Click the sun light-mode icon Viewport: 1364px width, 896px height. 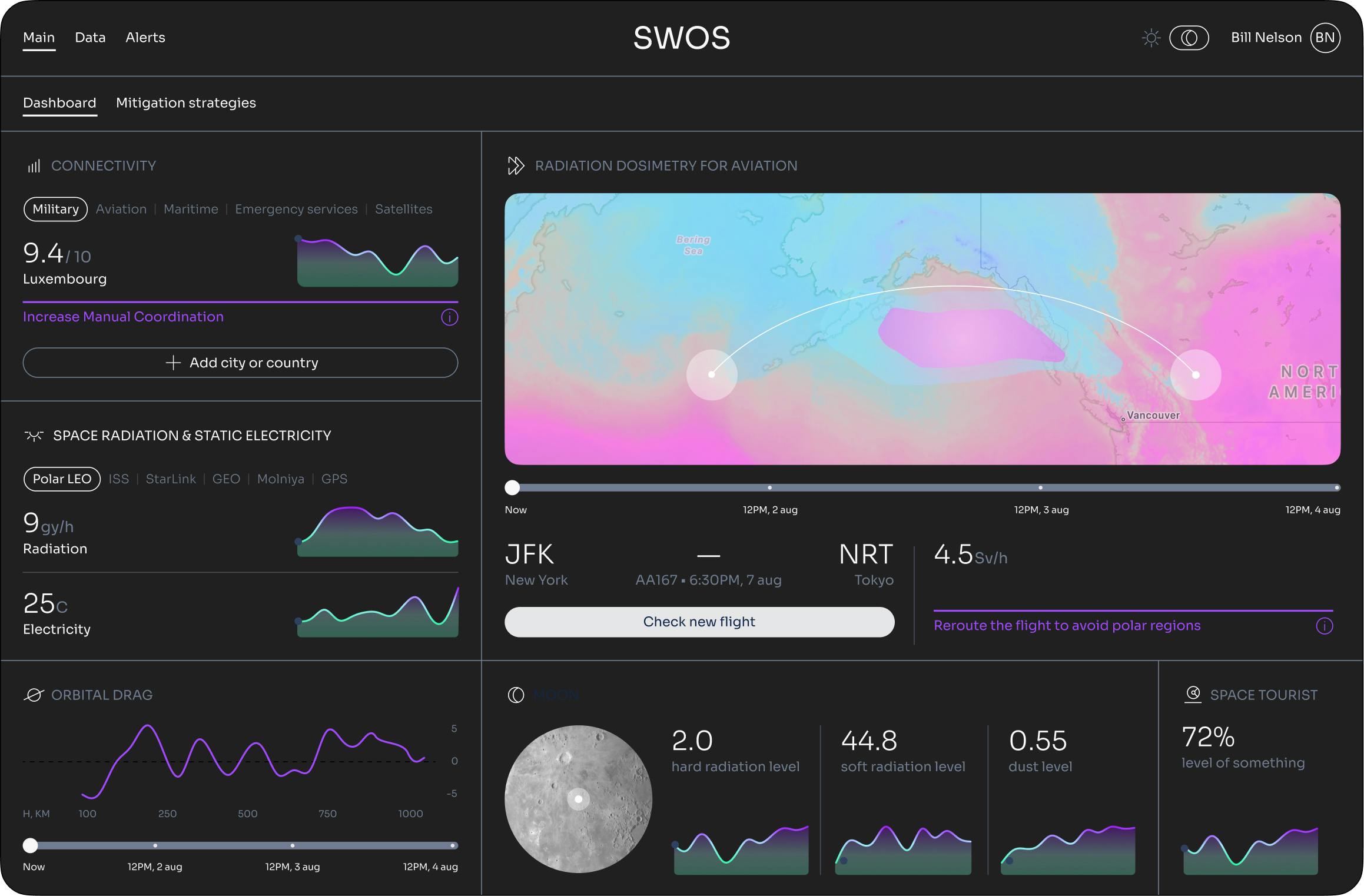[1150, 38]
